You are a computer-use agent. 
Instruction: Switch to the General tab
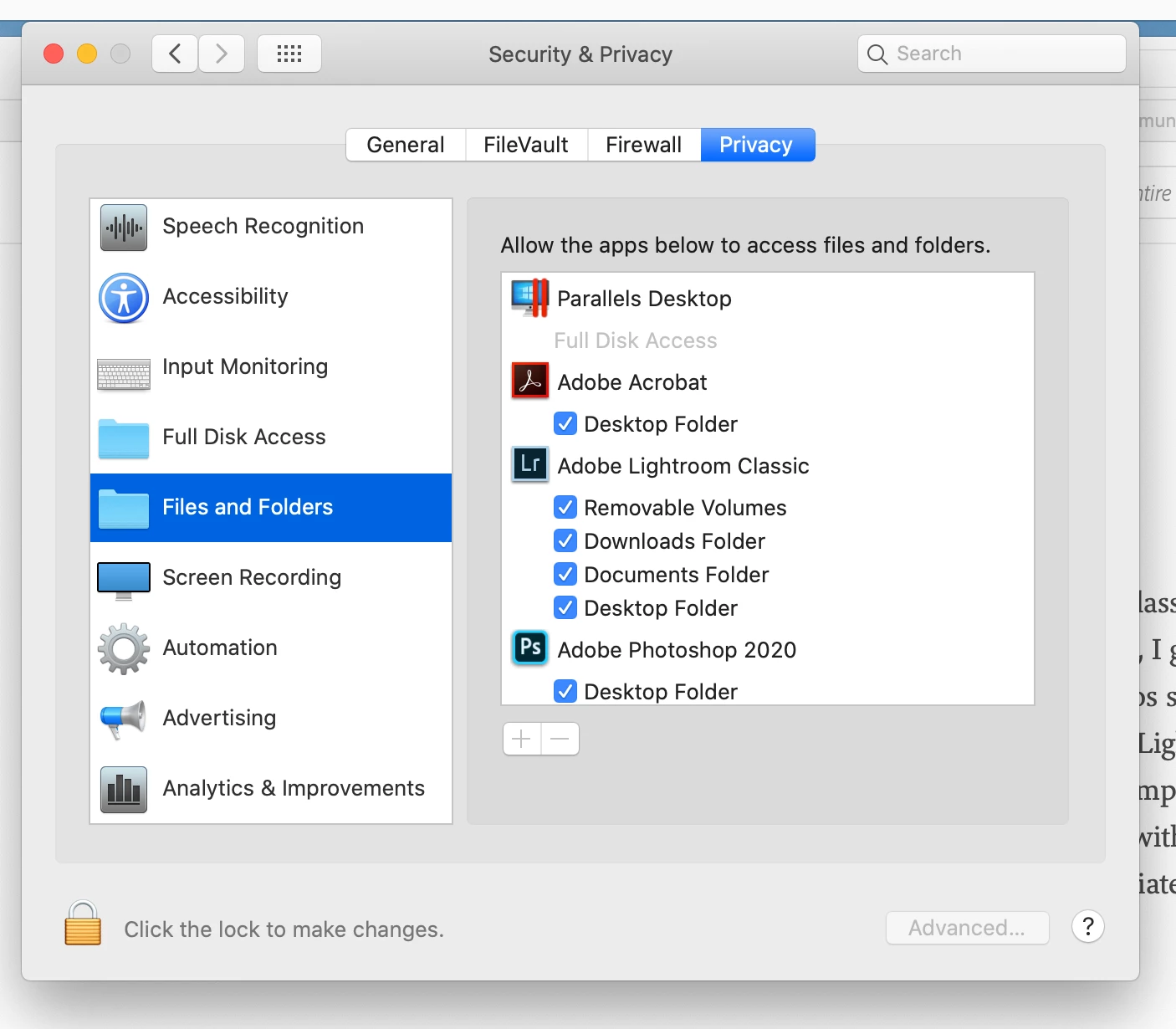pyautogui.click(x=406, y=145)
